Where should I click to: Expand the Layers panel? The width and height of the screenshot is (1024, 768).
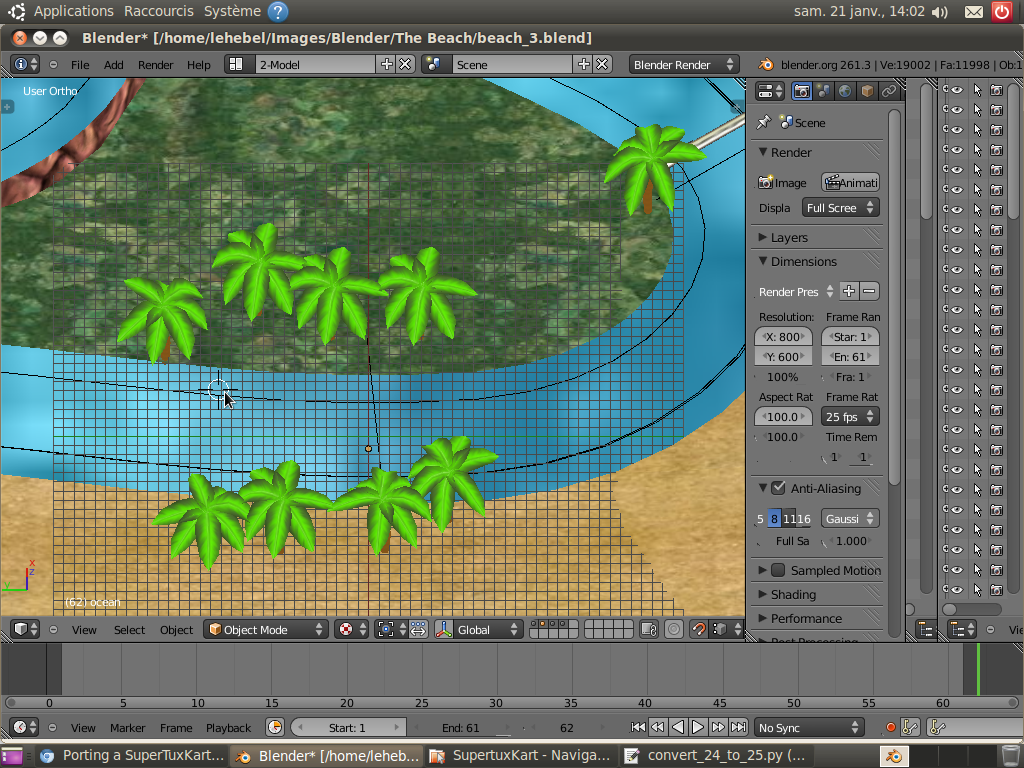pos(789,237)
